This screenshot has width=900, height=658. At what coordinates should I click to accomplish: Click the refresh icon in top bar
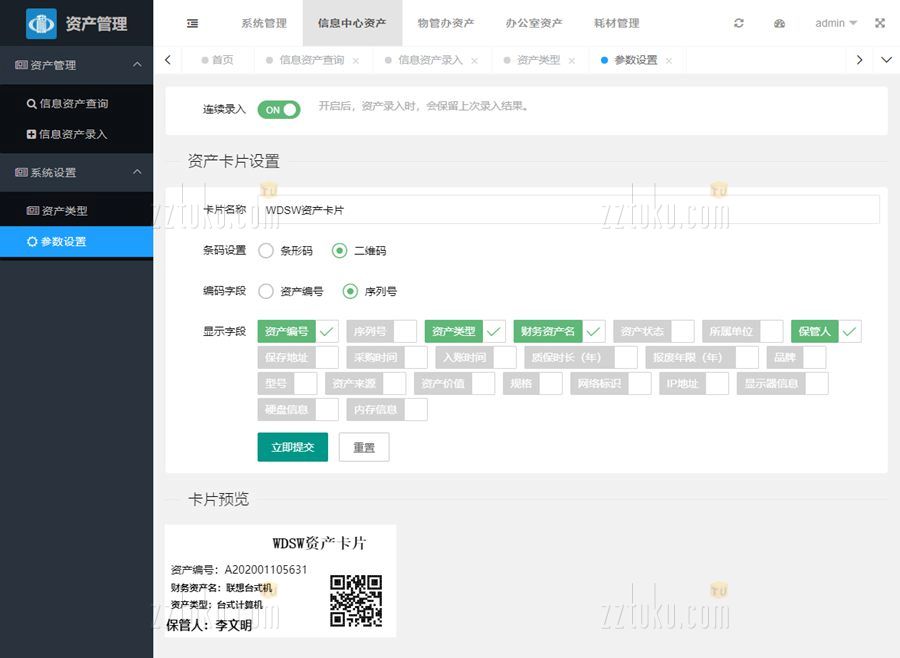click(739, 23)
